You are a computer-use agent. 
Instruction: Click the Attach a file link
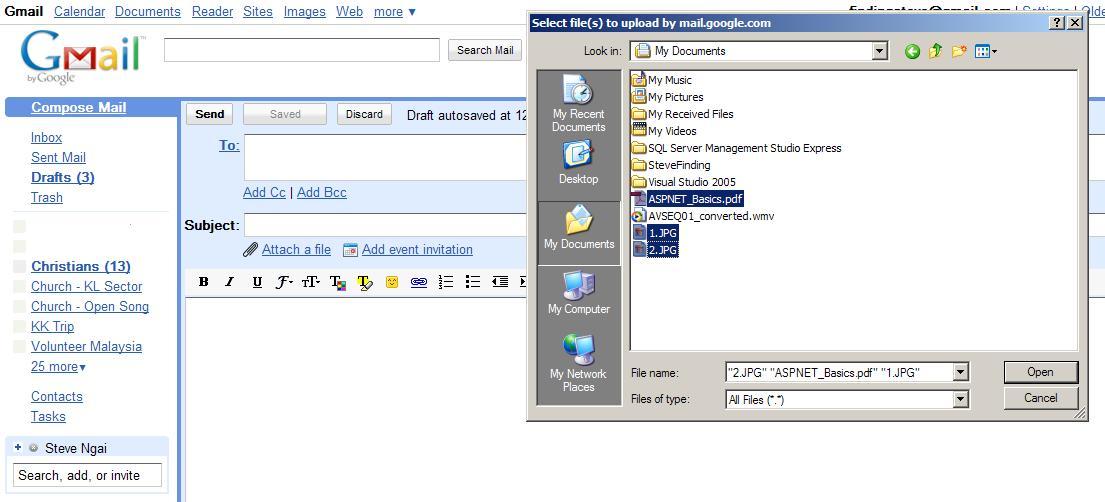296,250
